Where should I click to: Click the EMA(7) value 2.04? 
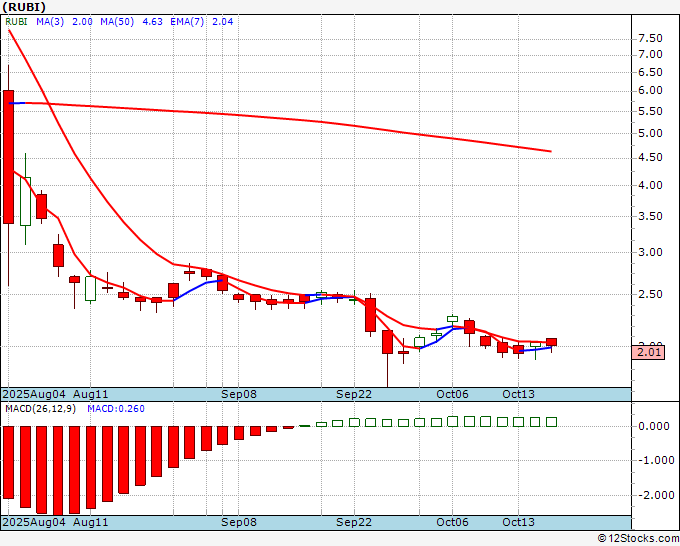(x=222, y=22)
